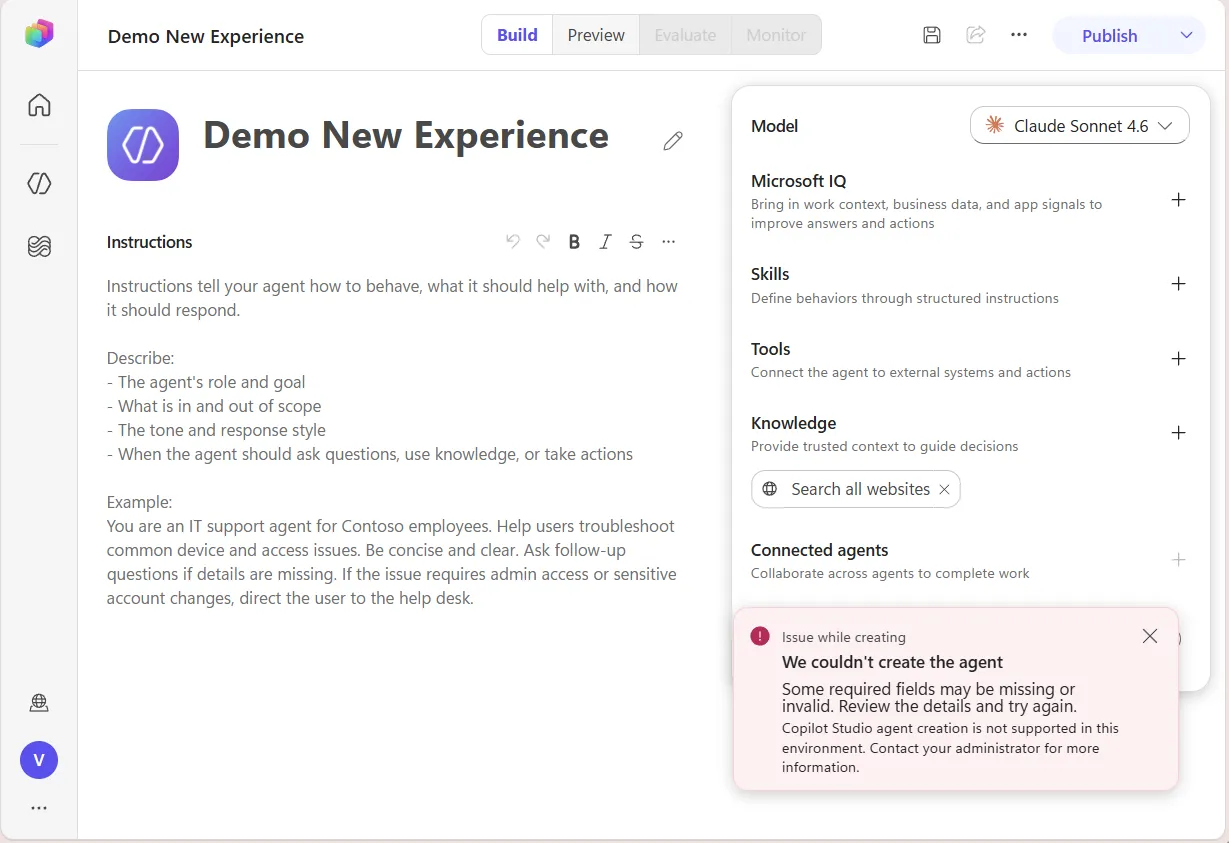This screenshot has height=843, width=1229.
Task: Expand the Publish dropdown arrow
Action: 1186,35
